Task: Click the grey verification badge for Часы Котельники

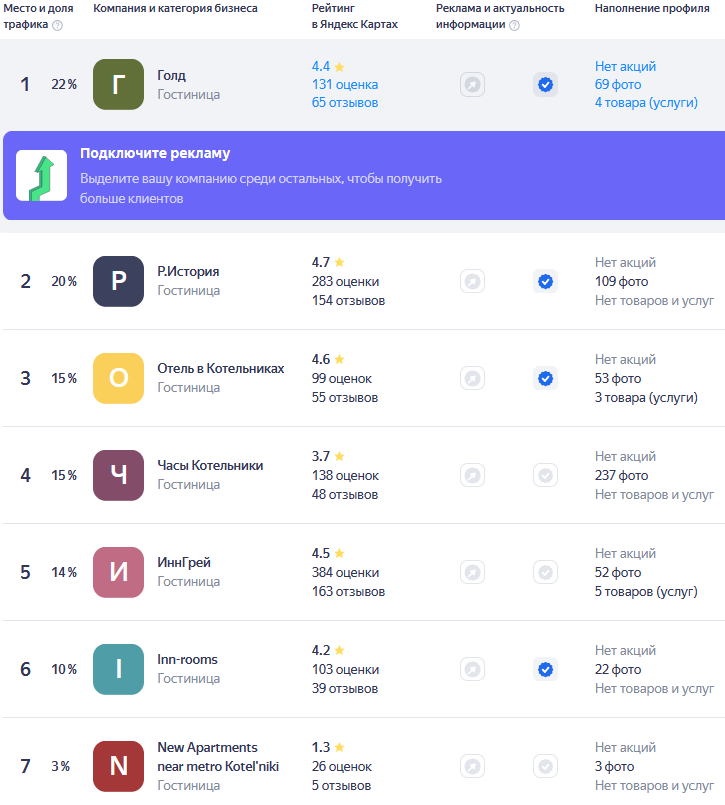Action: tap(545, 475)
